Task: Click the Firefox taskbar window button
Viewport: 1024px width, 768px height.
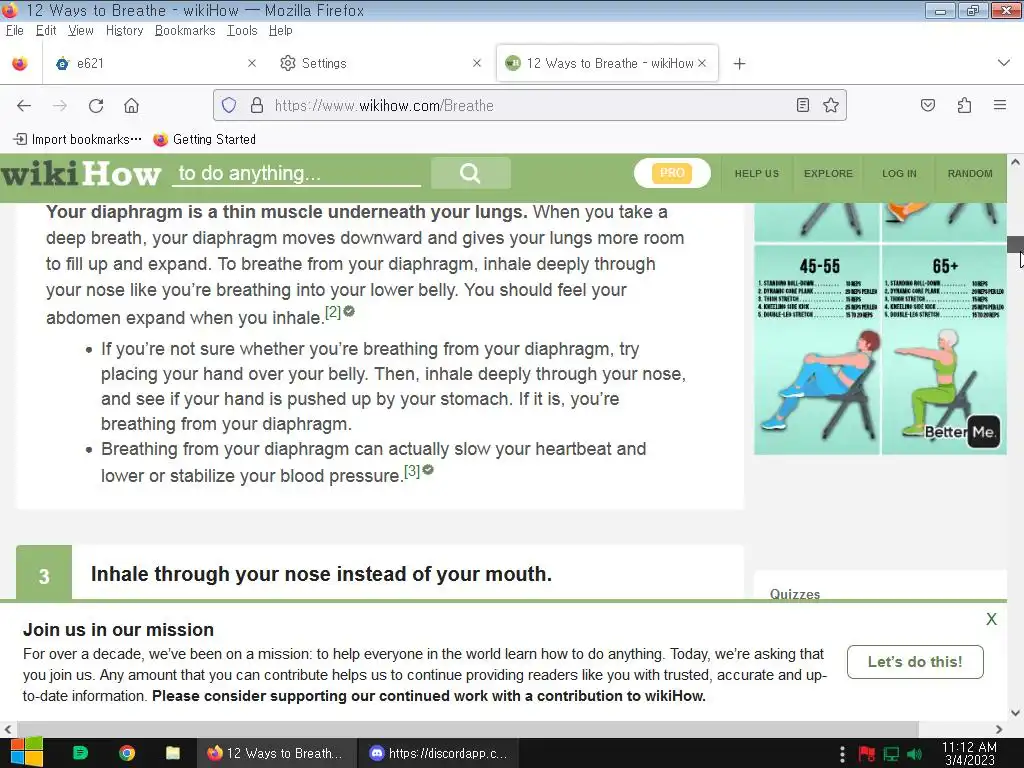Action: pos(276,753)
